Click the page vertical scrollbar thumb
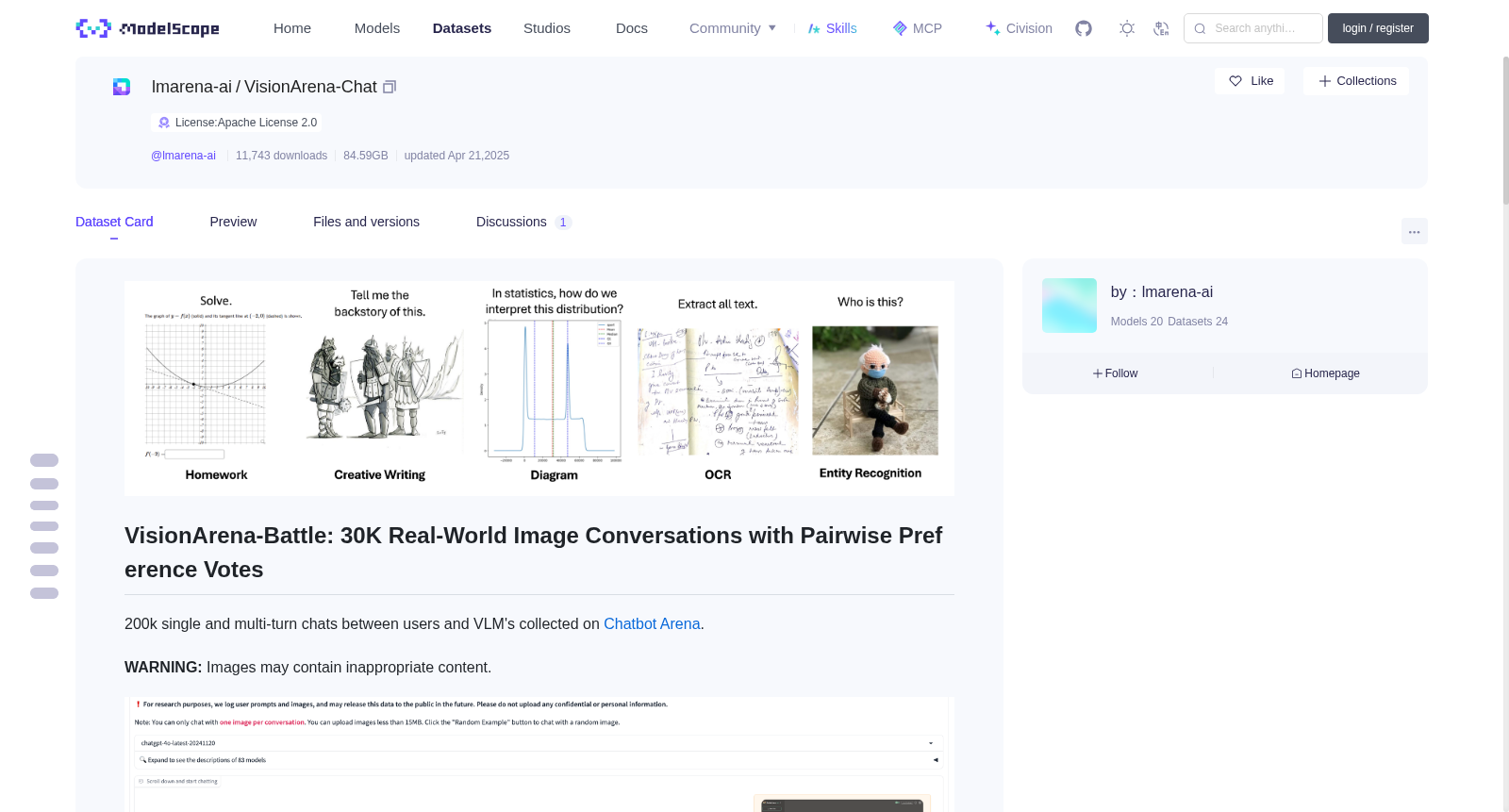This screenshot has width=1509, height=812. 1505,130
